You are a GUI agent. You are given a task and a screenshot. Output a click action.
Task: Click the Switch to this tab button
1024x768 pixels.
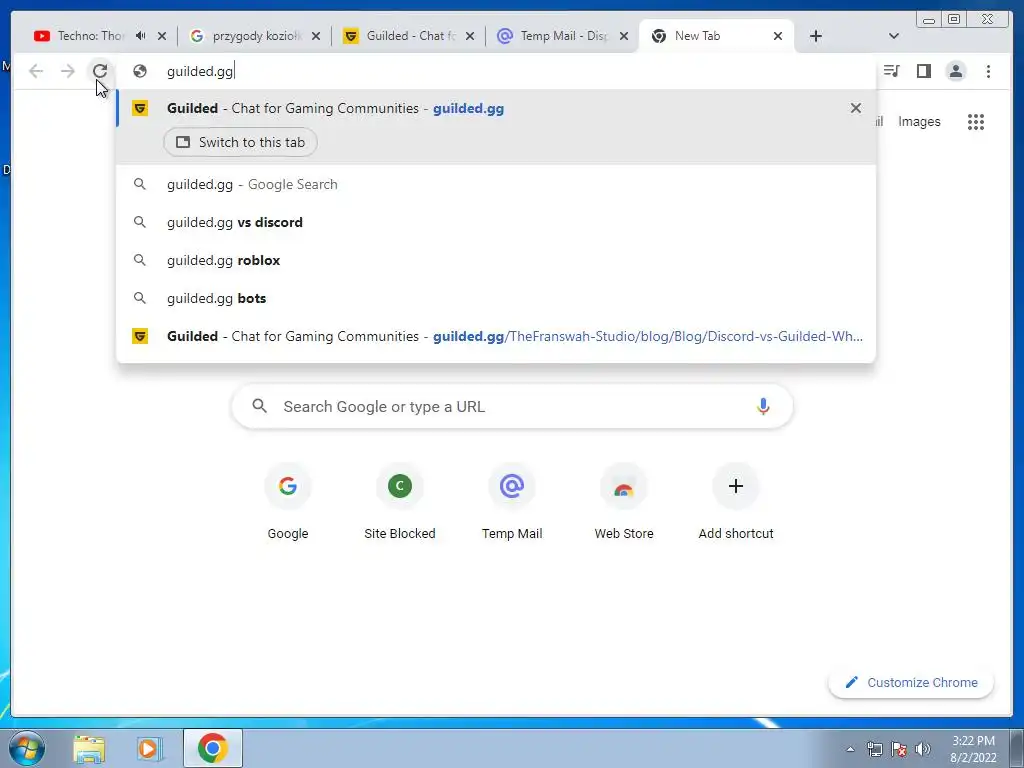point(240,142)
